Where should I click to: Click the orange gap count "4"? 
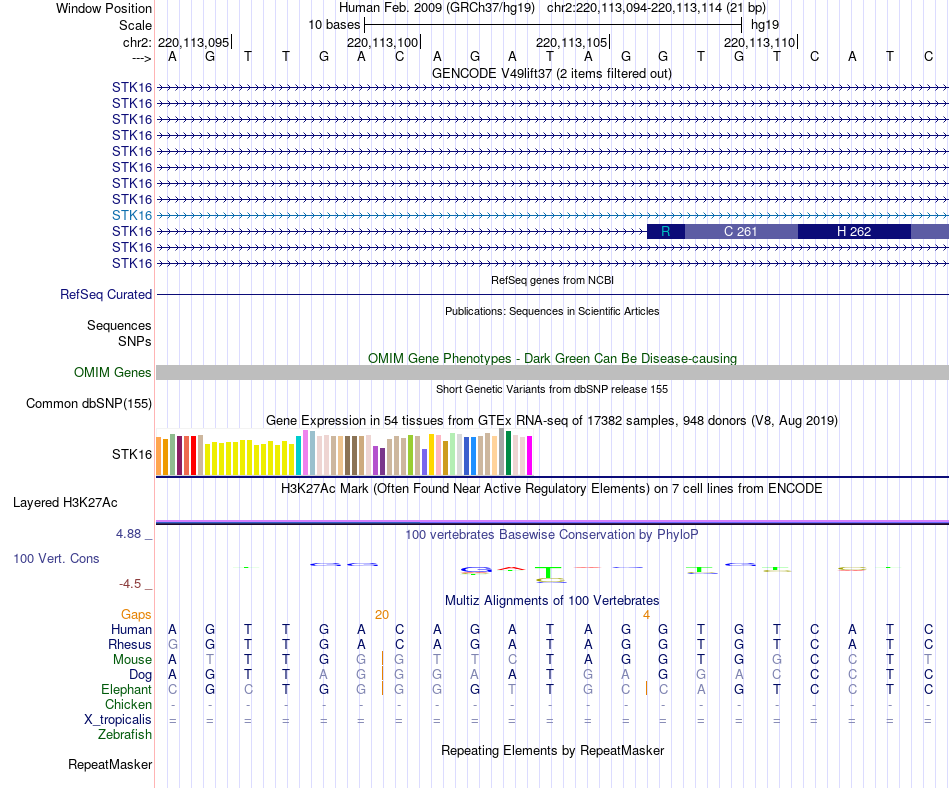coord(646,615)
